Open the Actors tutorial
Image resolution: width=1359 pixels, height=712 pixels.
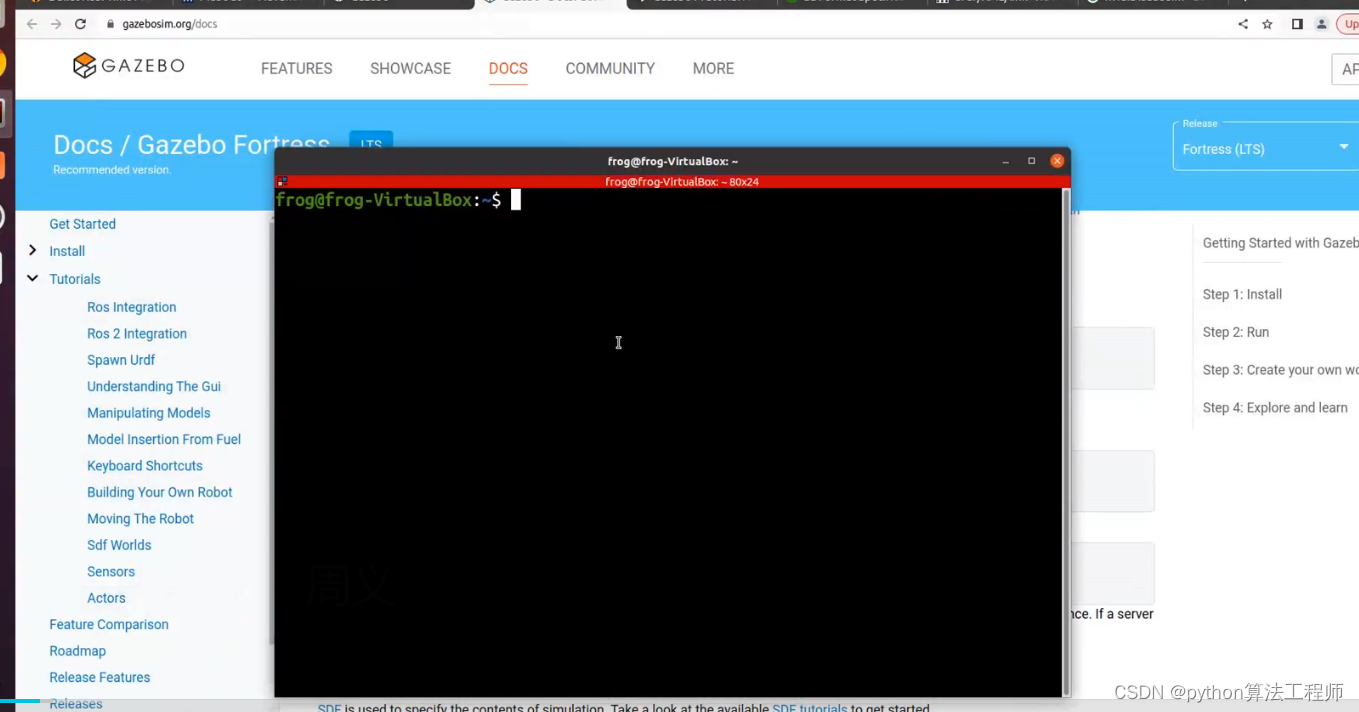click(106, 598)
